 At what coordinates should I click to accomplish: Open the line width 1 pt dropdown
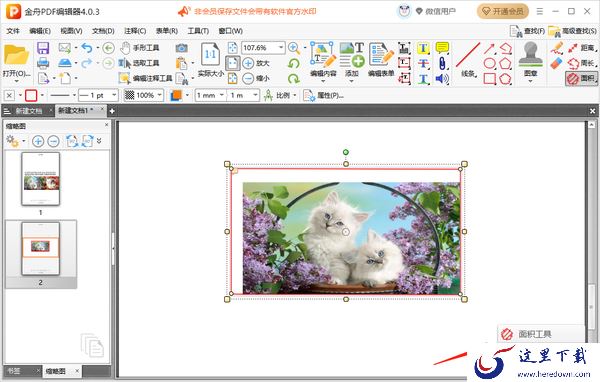[x=114, y=95]
